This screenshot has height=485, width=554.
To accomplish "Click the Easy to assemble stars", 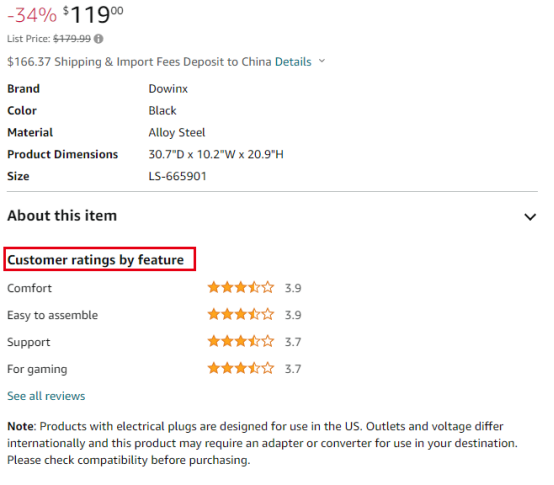I will click(241, 314).
